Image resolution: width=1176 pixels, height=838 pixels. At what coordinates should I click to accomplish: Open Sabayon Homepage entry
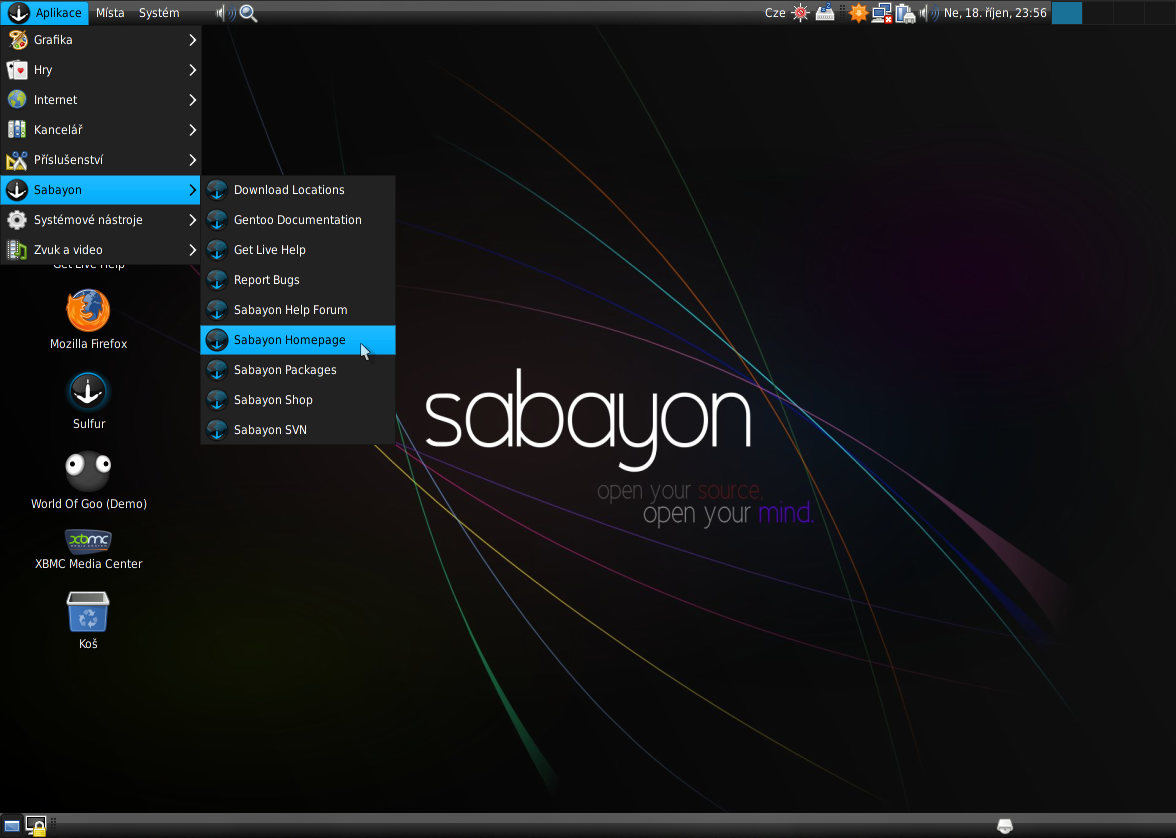[x=298, y=340]
